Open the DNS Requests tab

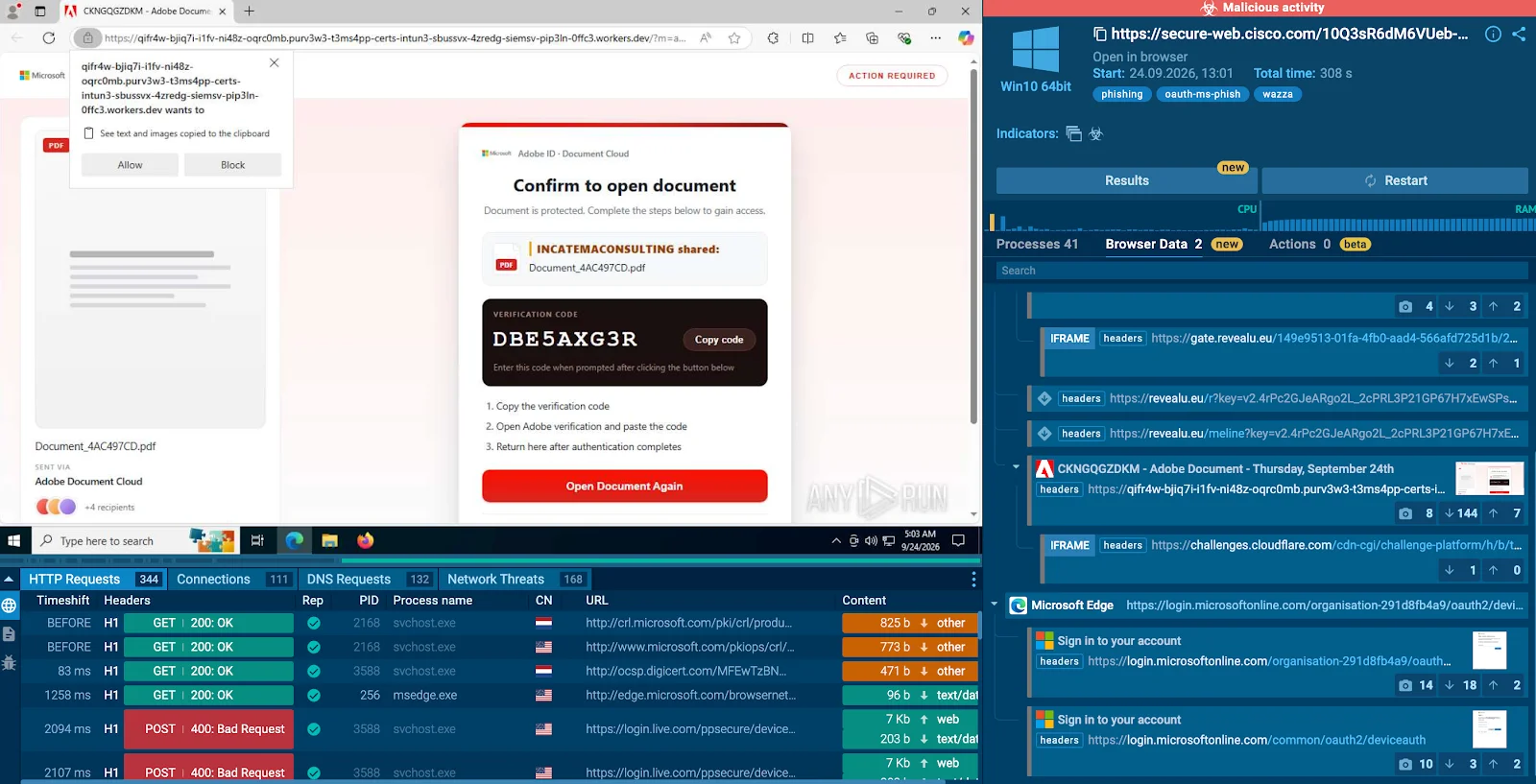(x=369, y=580)
